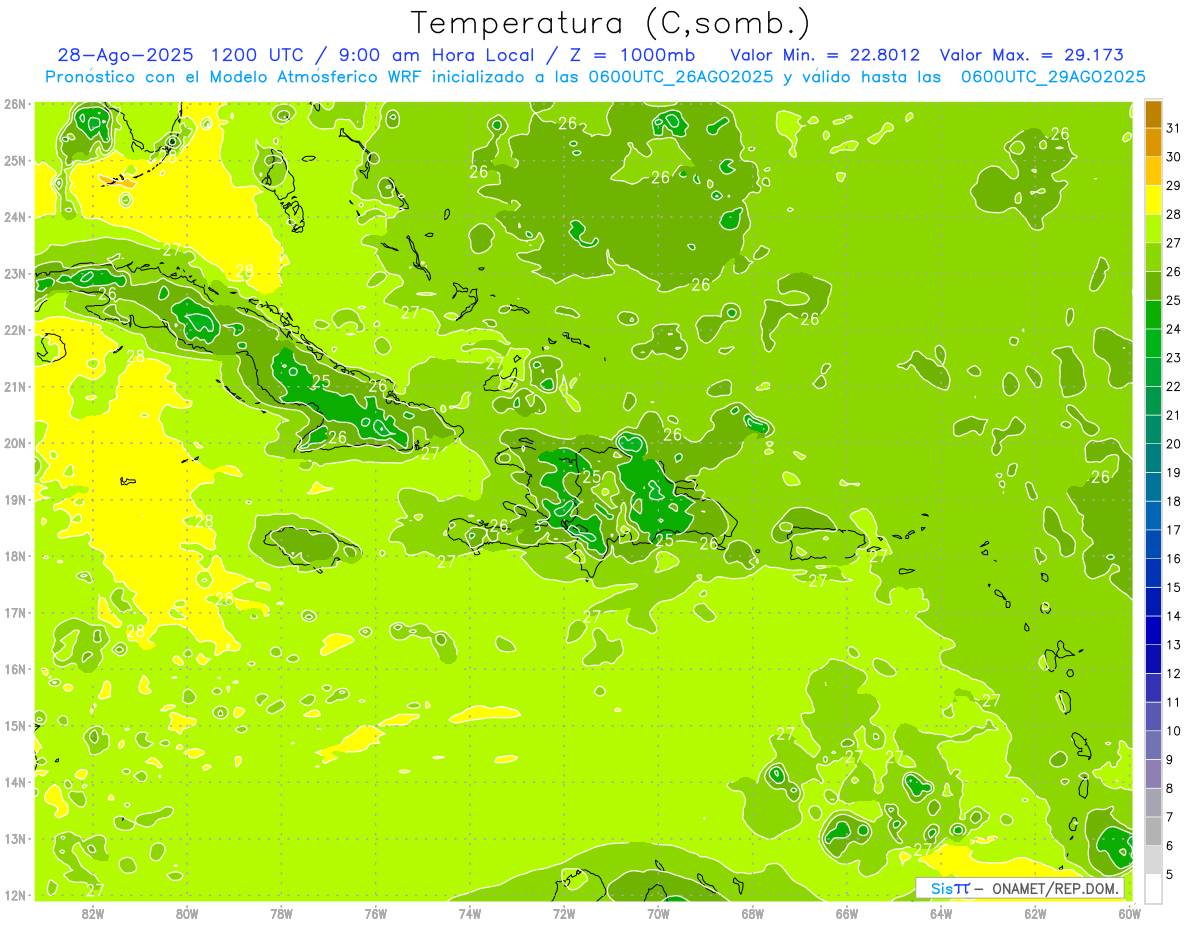Click the 66W longitude axis label
Image resolution: width=1200 pixels, height=927 pixels.
847,912
